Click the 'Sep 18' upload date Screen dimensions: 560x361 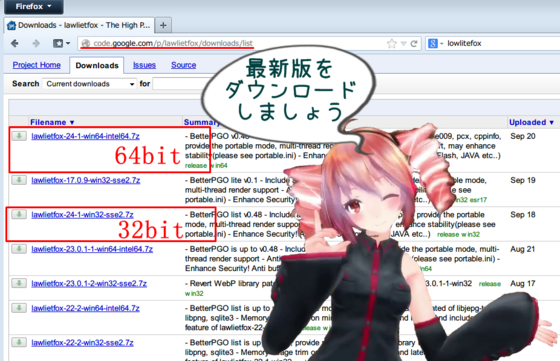523,215
